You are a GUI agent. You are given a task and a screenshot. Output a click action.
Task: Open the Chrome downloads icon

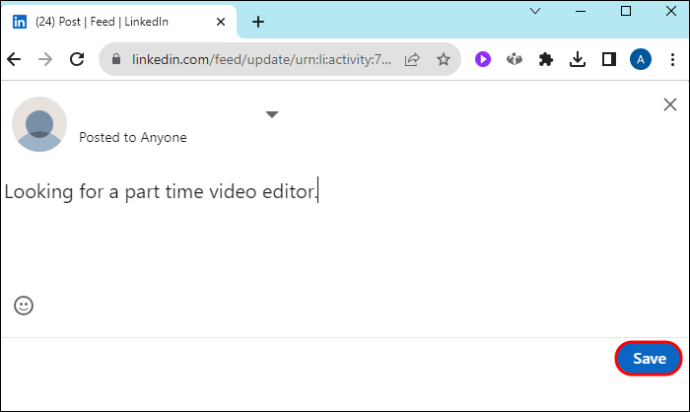[x=577, y=59]
